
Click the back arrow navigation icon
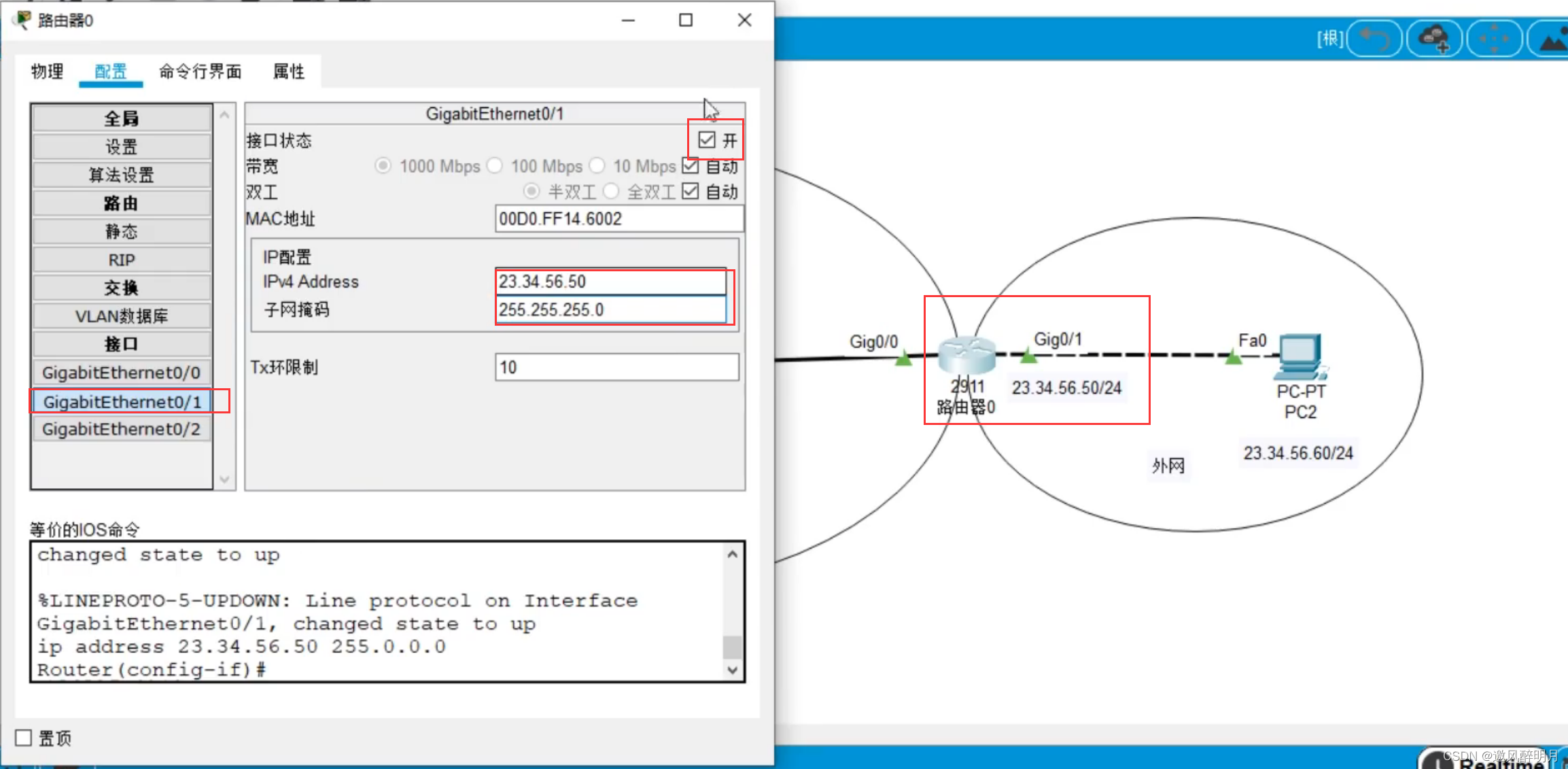(1374, 39)
